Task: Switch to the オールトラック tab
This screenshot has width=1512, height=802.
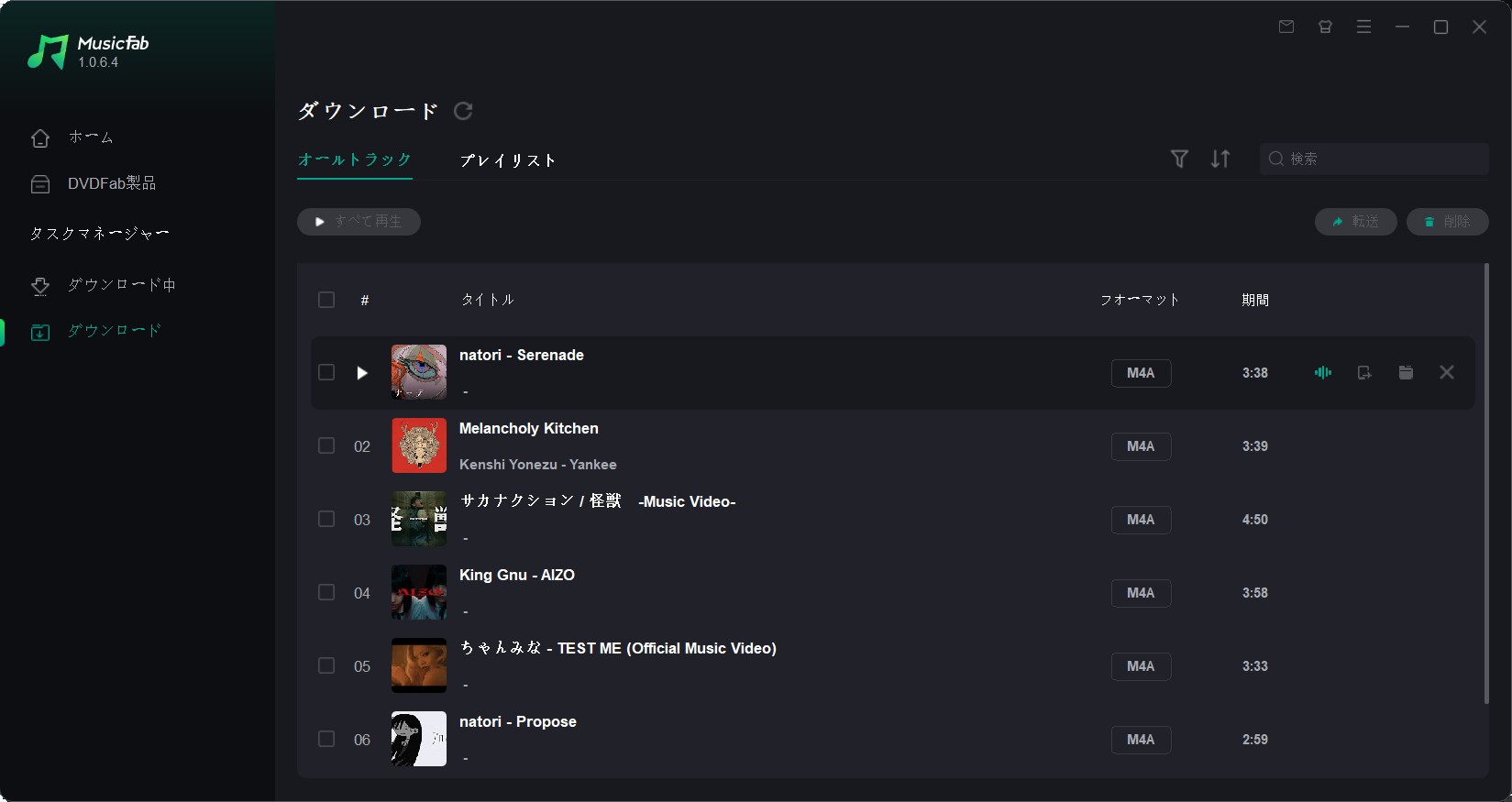Action: 355,159
